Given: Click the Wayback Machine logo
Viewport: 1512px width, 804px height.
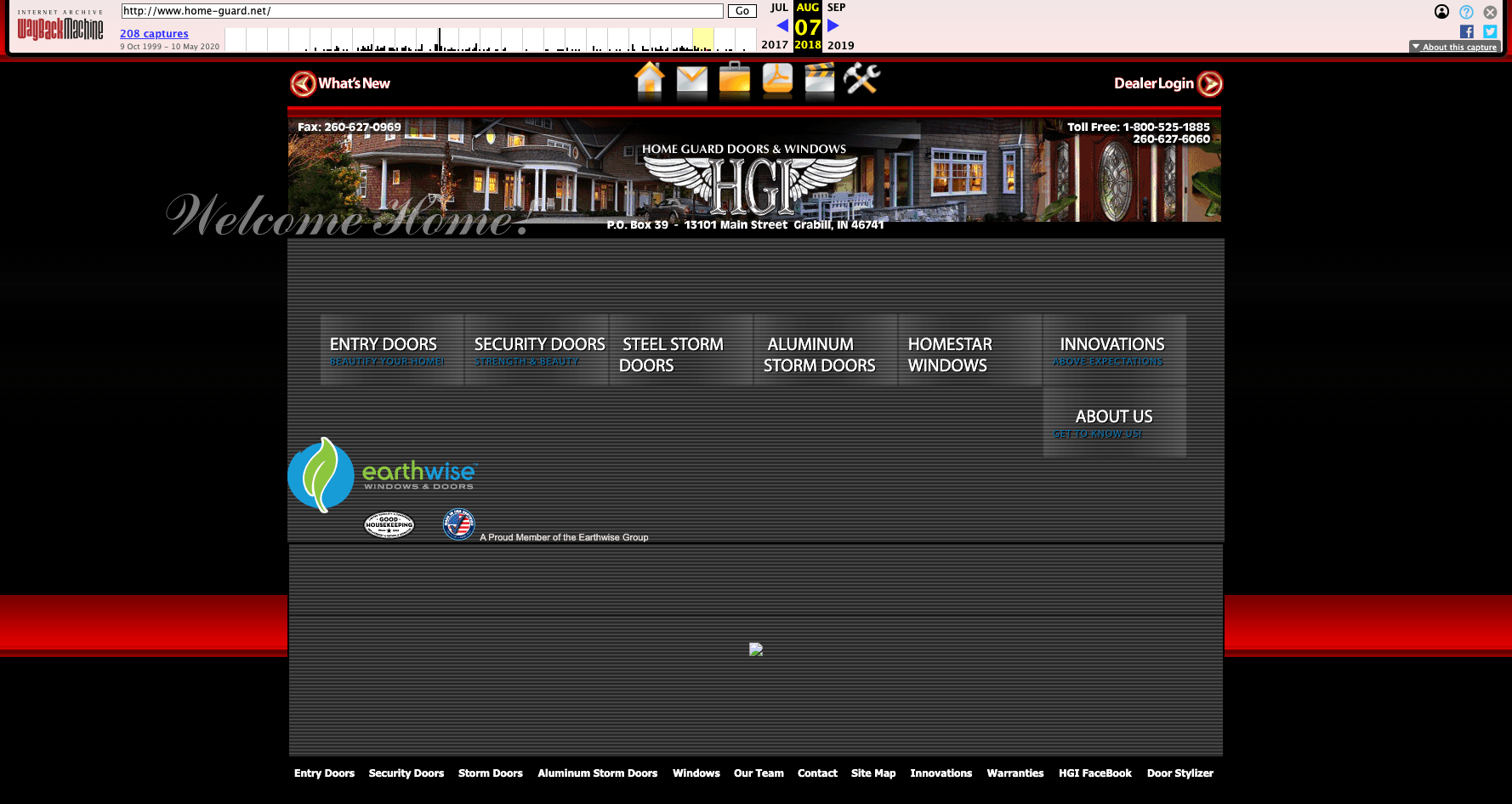Looking at the screenshot, I should point(60,26).
